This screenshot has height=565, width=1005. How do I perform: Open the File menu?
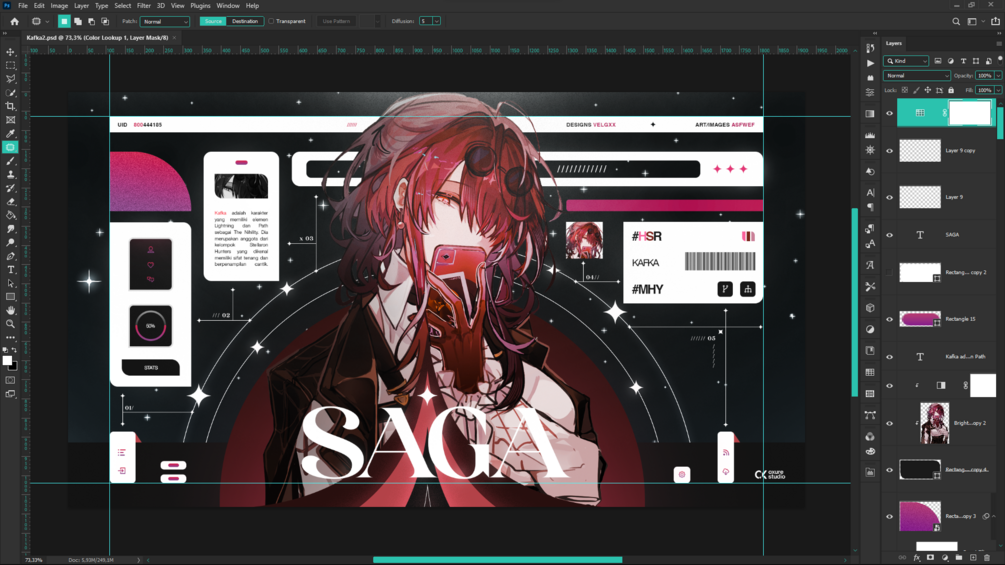(23, 6)
